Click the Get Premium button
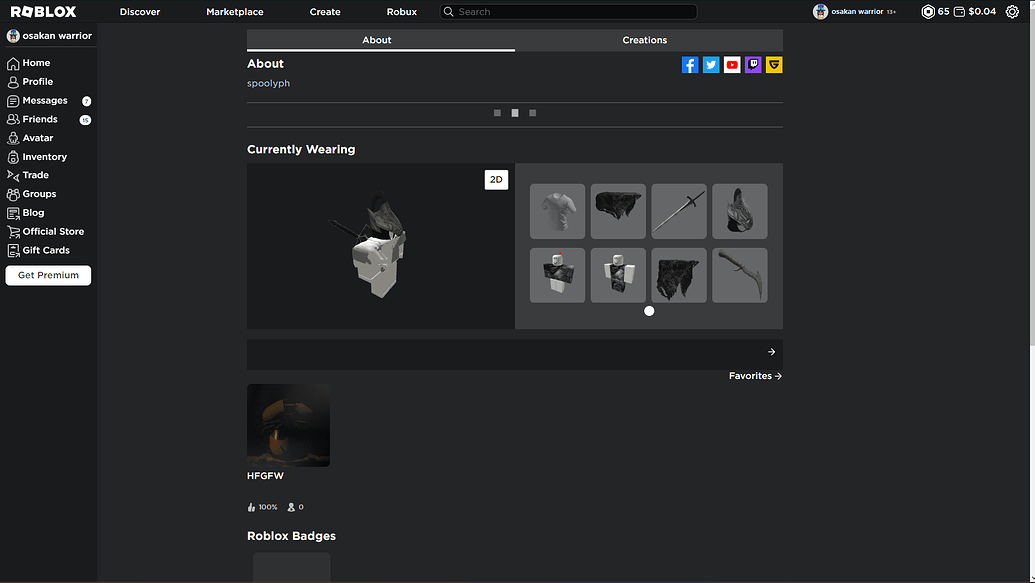The height and width of the screenshot is (583, 1035). tap(48, 275)
